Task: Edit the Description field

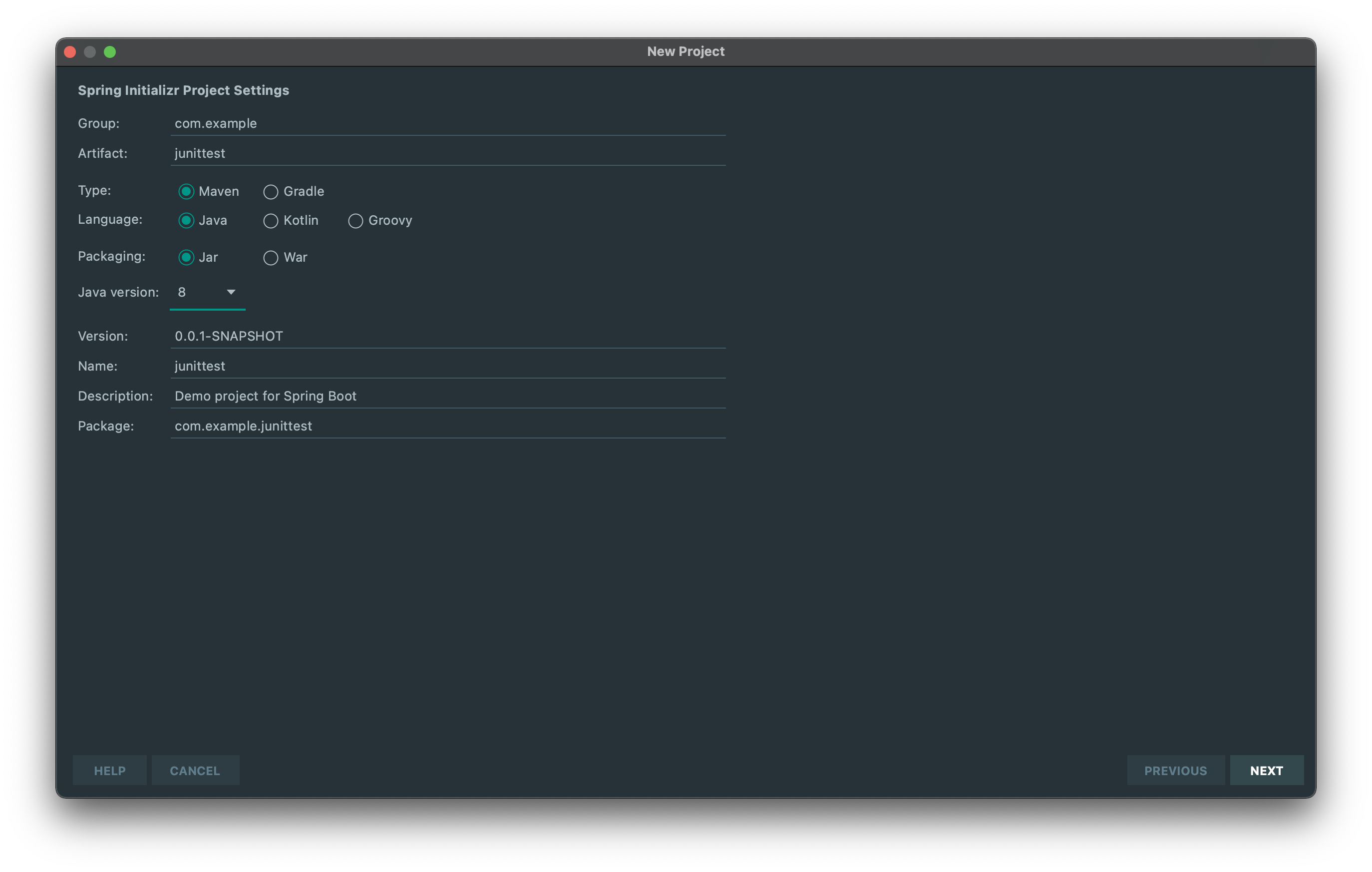Action: point(447,396)
